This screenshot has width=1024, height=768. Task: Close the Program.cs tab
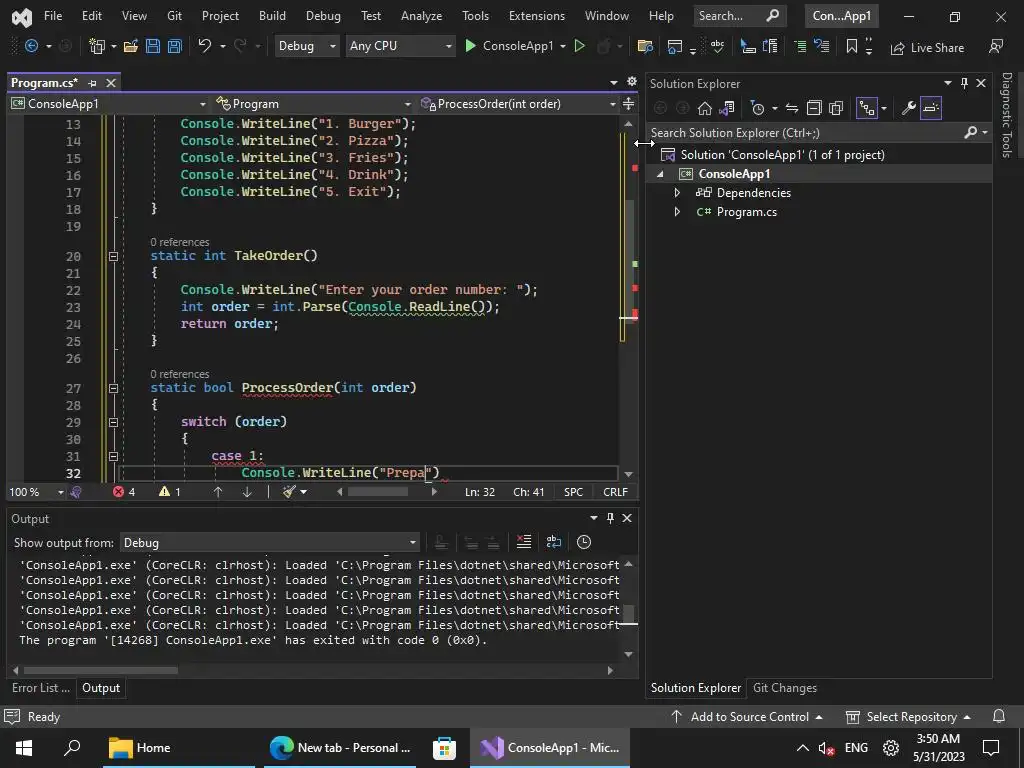point(111,83)
